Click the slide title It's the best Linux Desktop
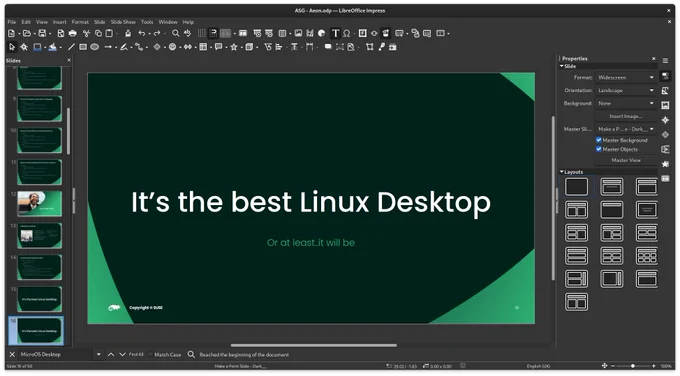This screenshot has height=376, width=680. coord(311,202)
